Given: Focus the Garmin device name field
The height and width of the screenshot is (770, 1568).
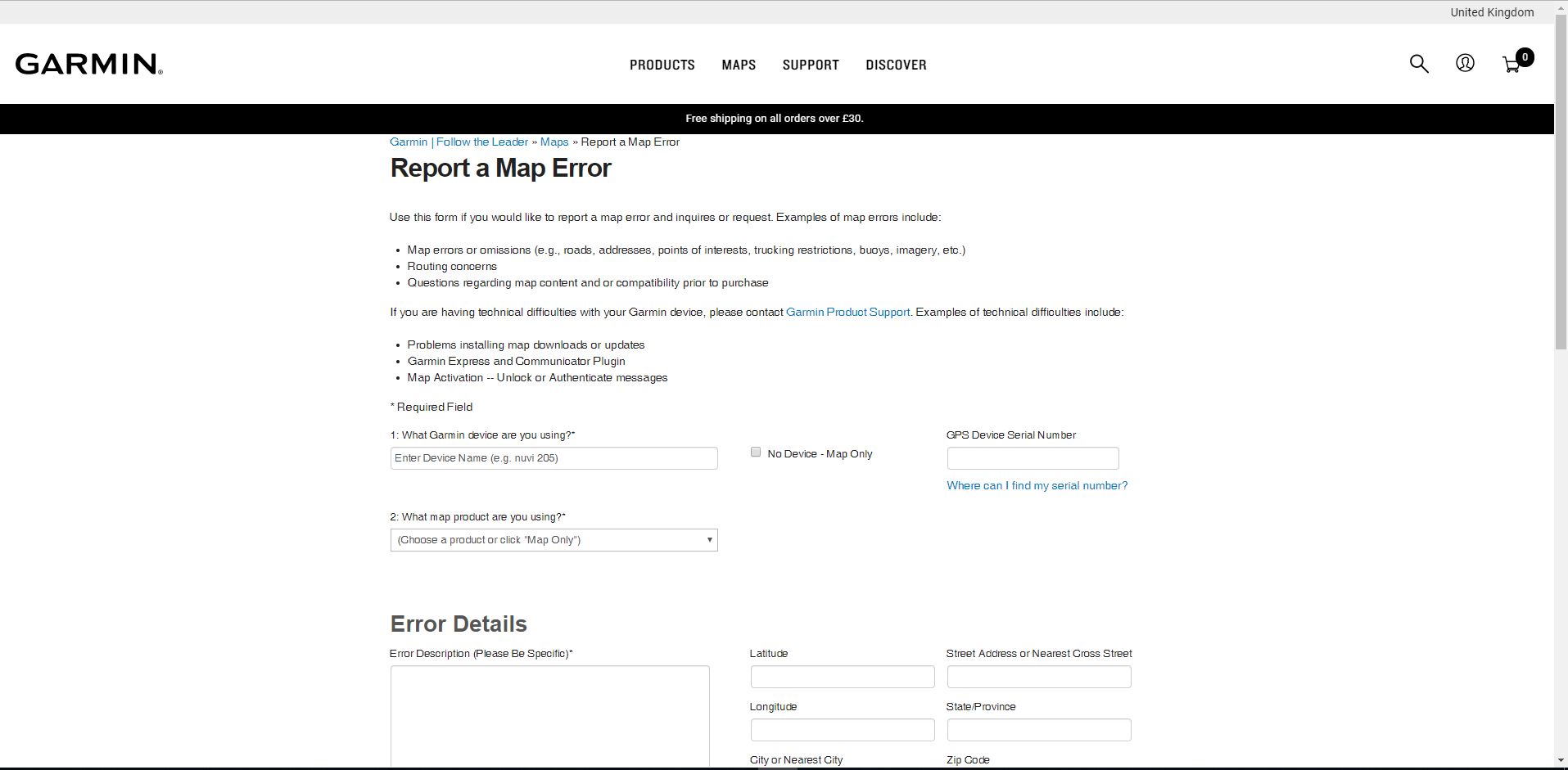Looking at the screenshot, I should pyautogui.click(x=554, y=458).
